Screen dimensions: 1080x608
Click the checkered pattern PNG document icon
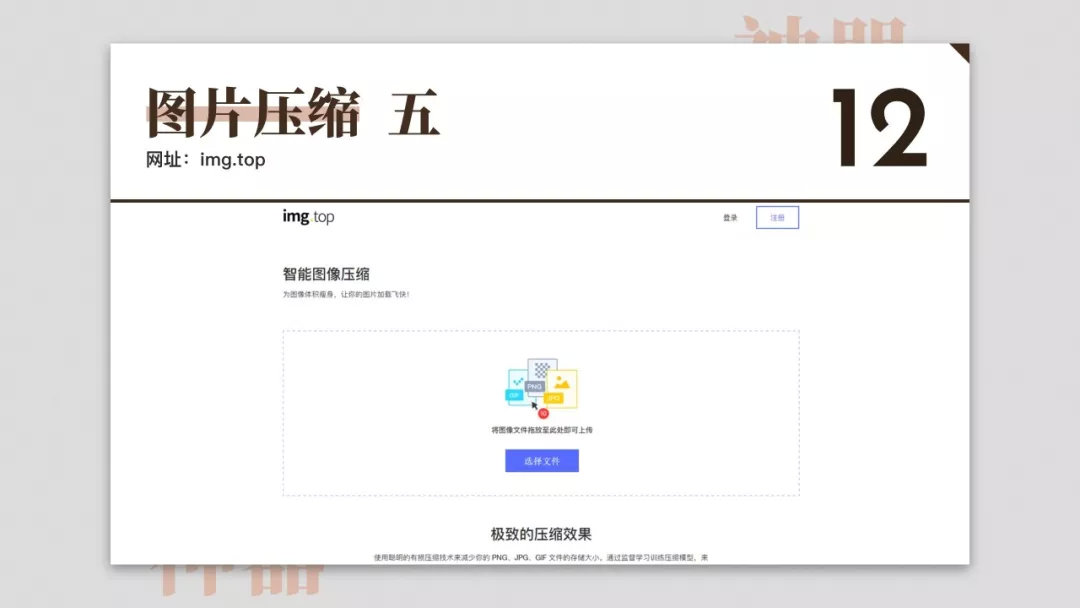coord(542,368)
